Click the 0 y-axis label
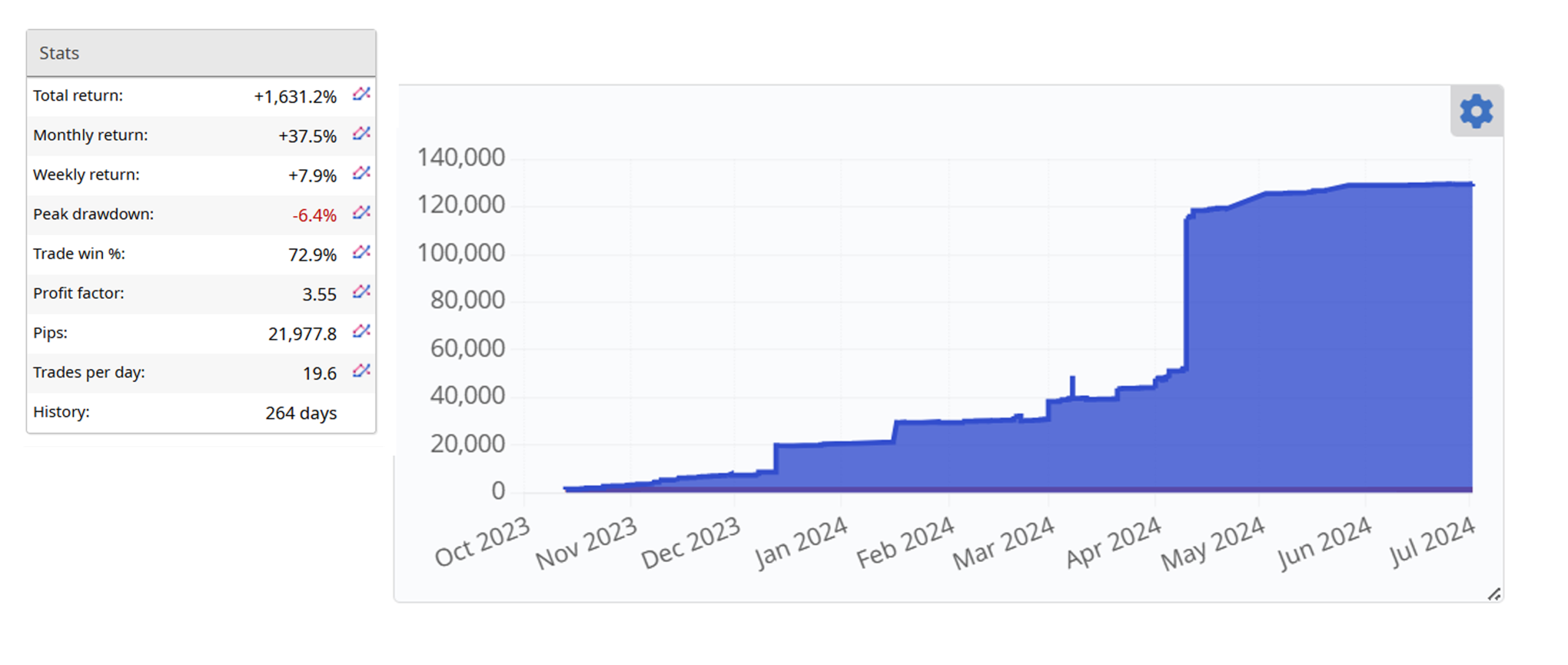 click(498, 491)
